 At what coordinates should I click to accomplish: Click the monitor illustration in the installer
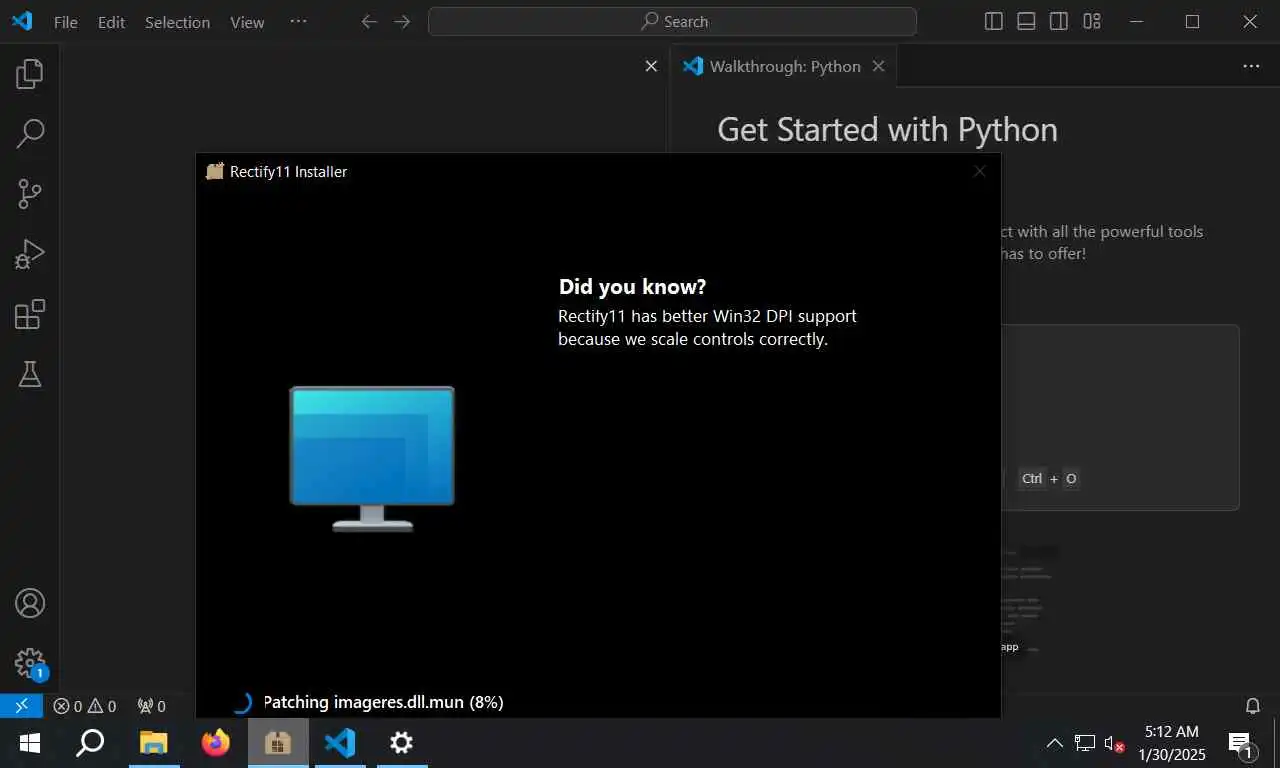pos(372,458)
